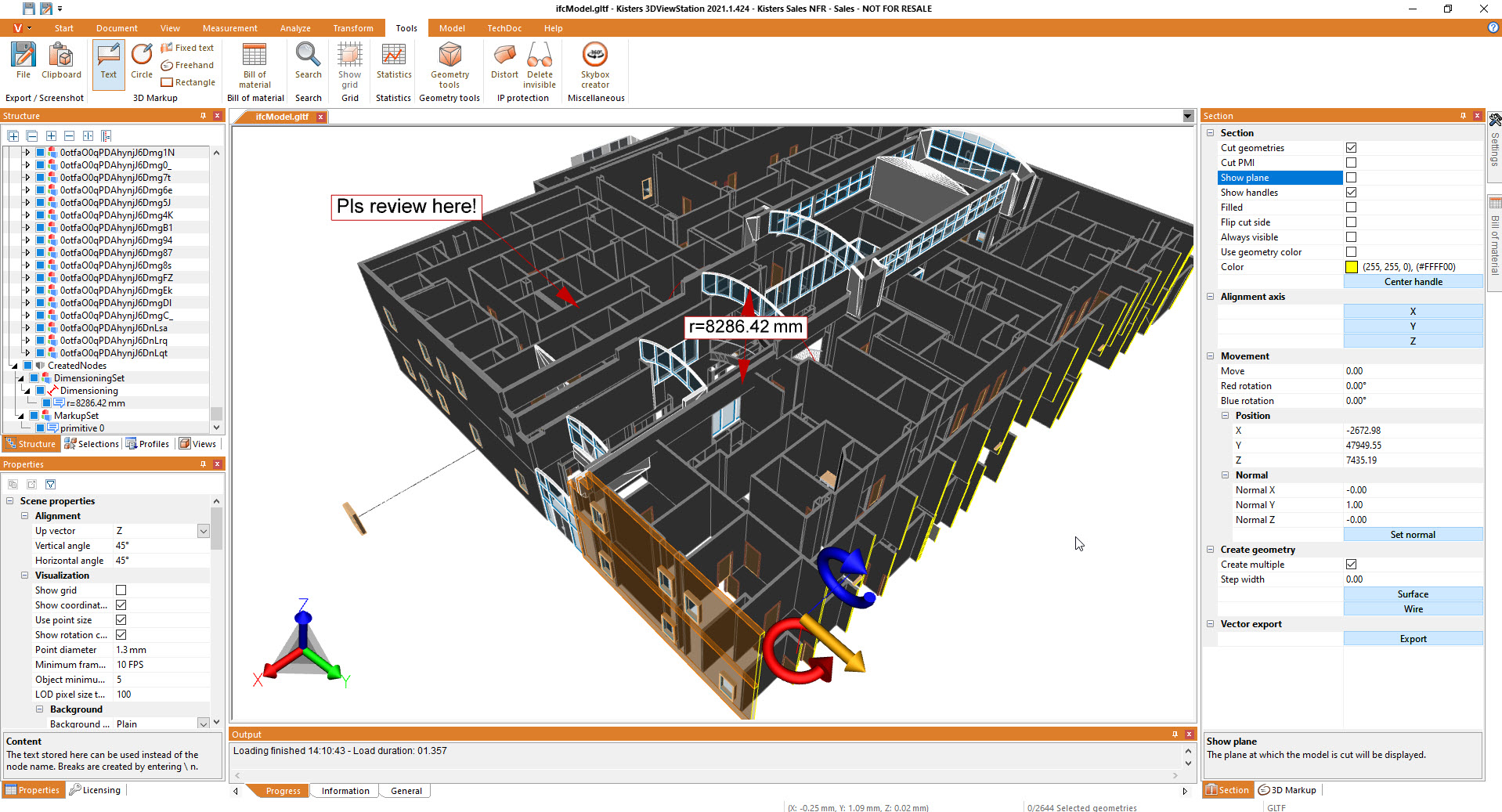Open the TechDoc ribbon tab
Image resolution: width=1502 pixels, height=812 pixels.
pyautogui.click(x=504, y=28)
